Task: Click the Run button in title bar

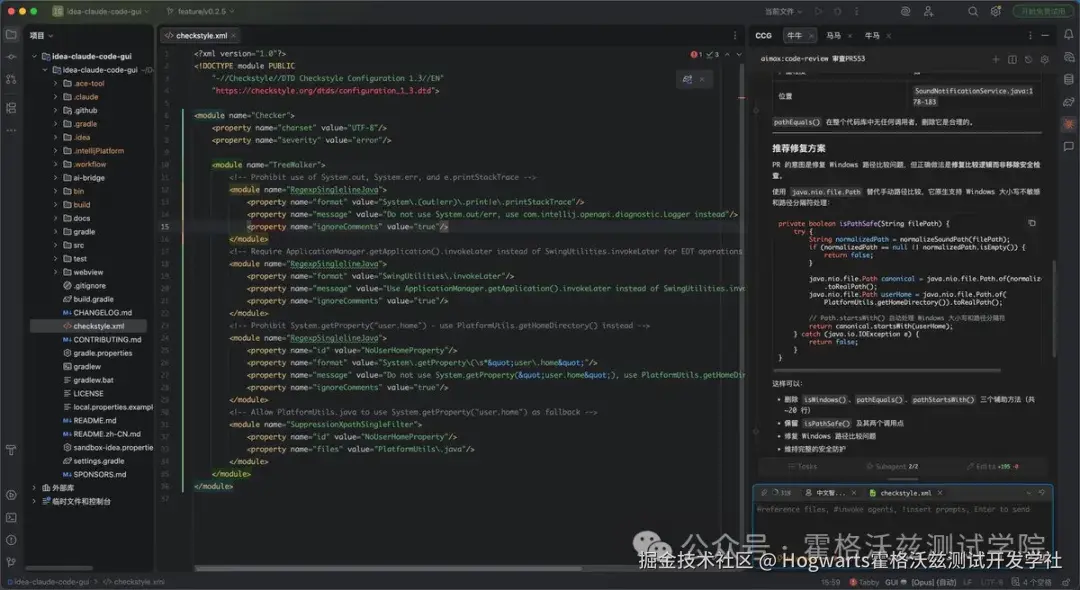Action: click(x=818, y=12)
